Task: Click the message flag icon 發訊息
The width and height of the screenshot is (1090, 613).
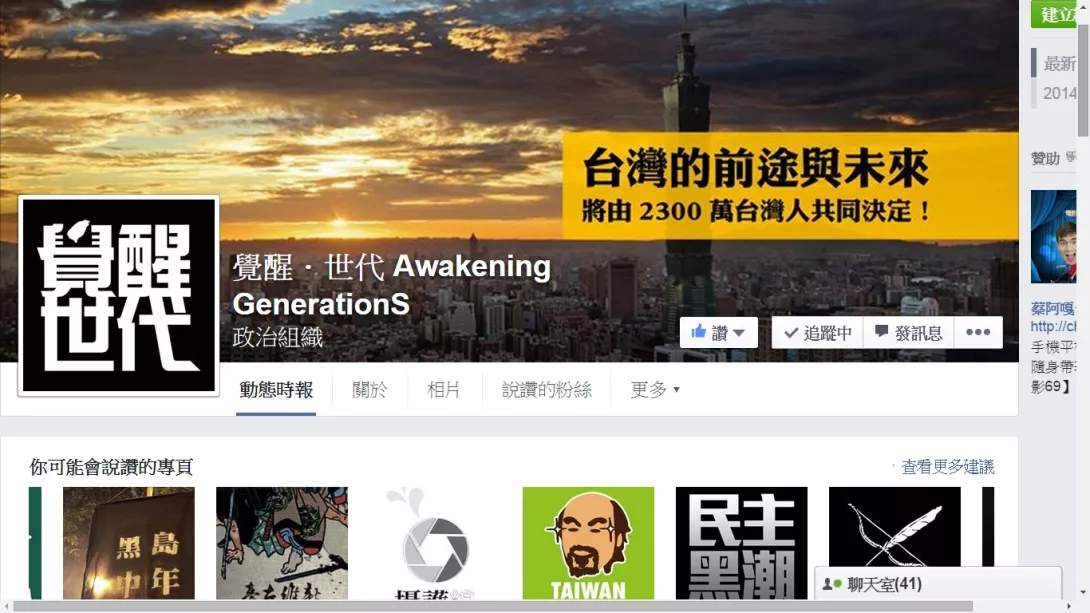Action: [881, 332]
